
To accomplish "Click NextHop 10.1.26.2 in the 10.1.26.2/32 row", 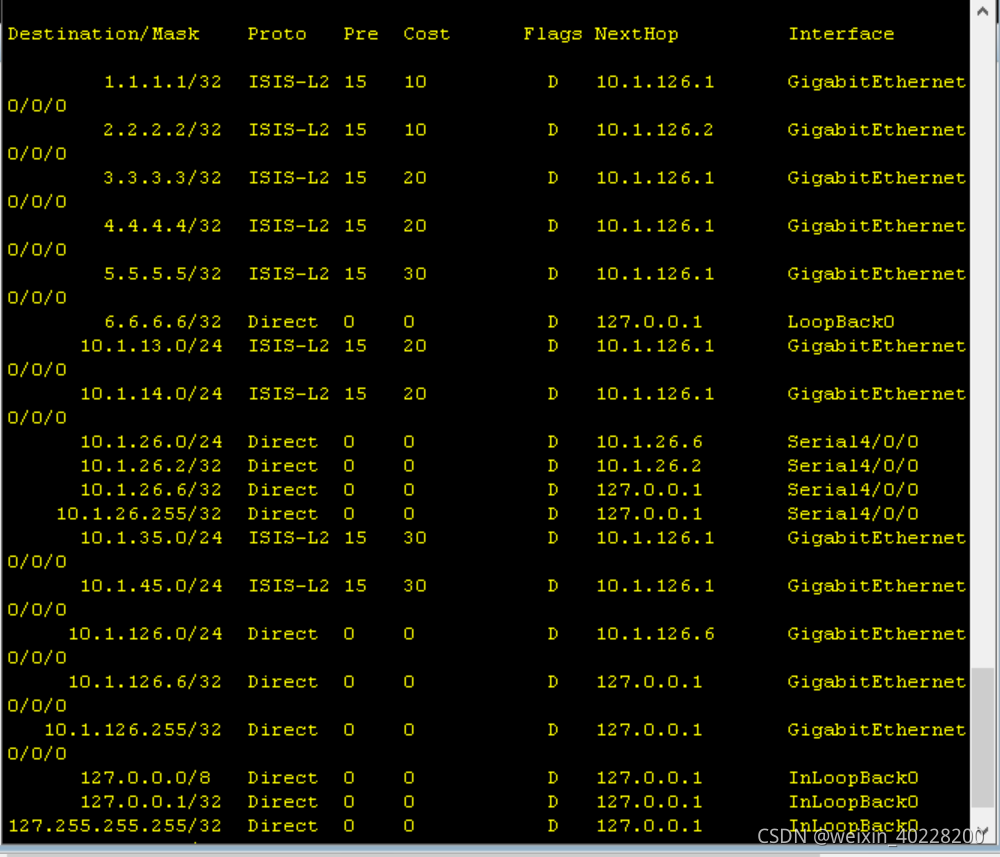I will coord(649,465).
